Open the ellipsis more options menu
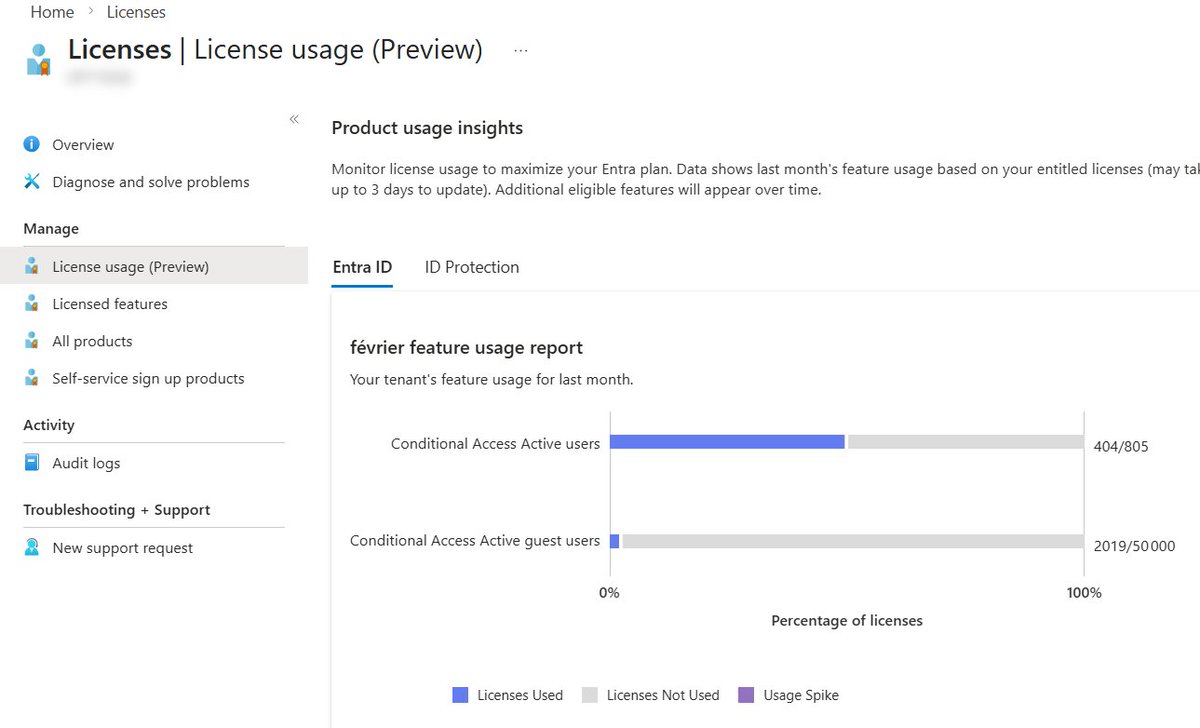1200x728 pixels. pos(520,51)
